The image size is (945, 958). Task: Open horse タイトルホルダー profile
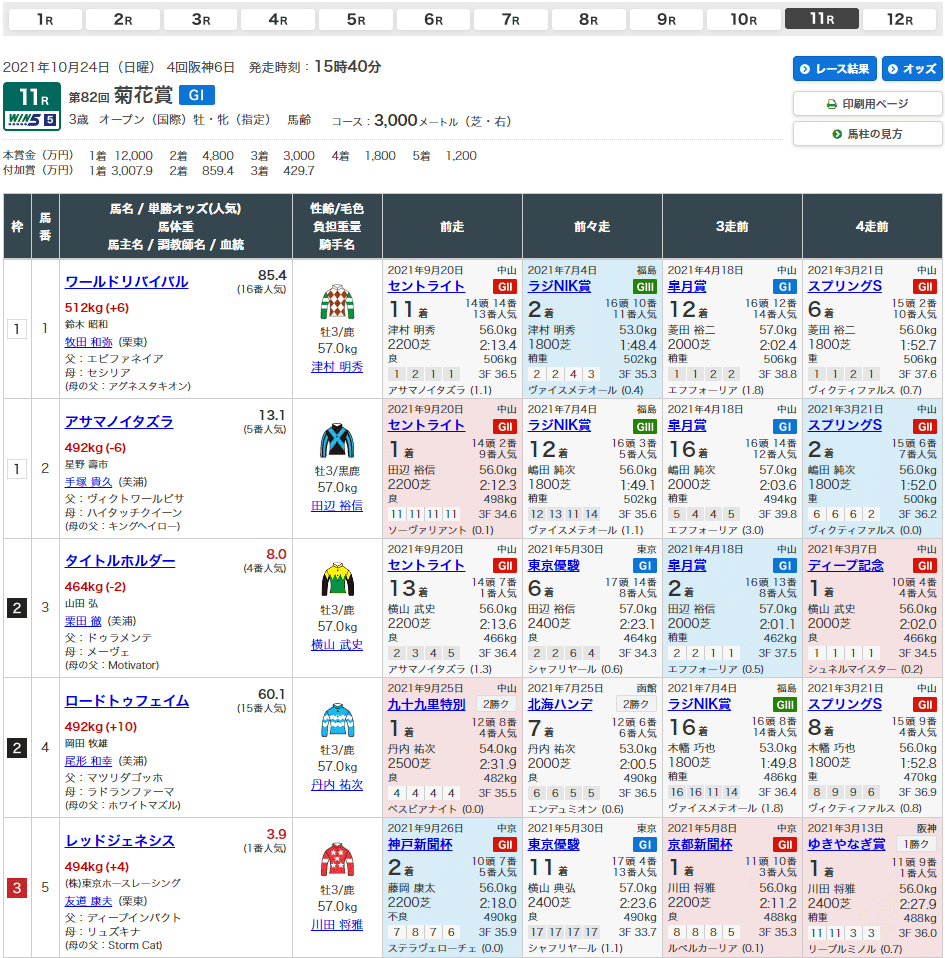pos(120,561)
